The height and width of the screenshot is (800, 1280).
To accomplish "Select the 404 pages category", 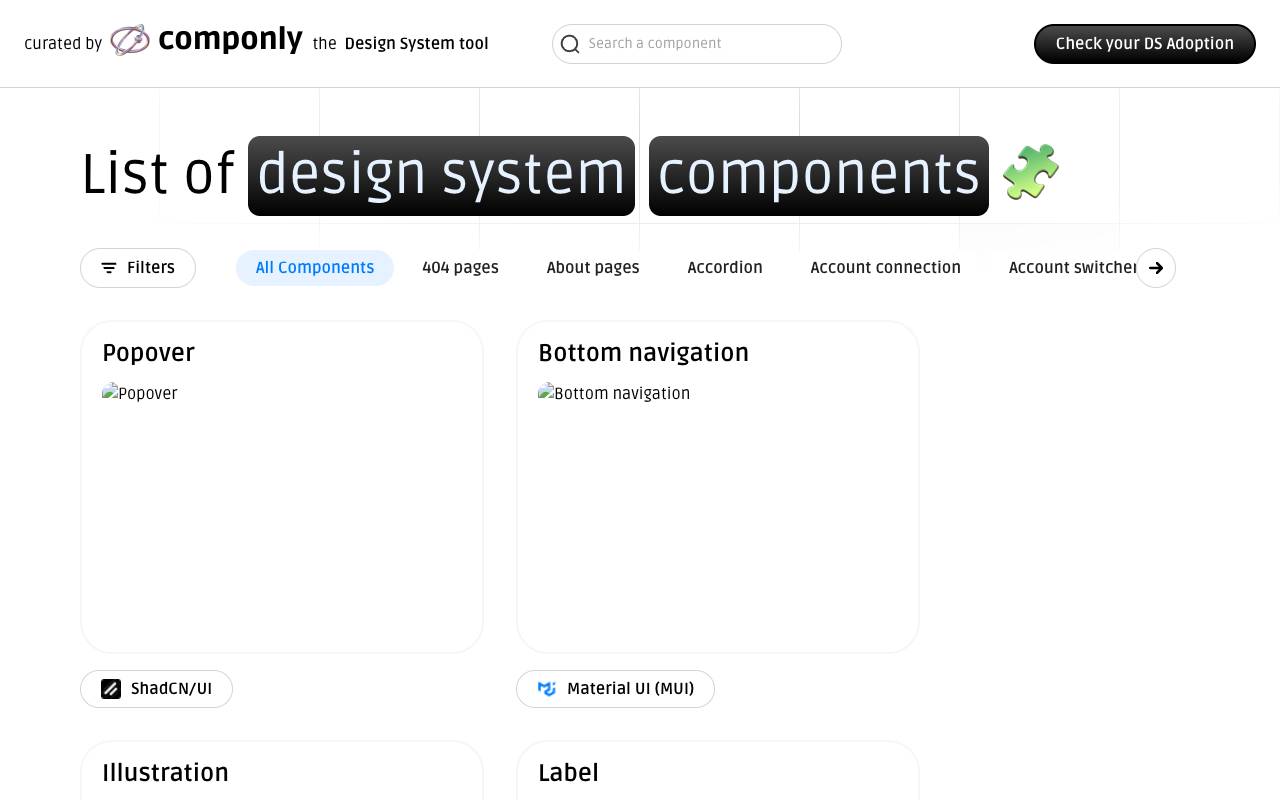I will (460, 268).
